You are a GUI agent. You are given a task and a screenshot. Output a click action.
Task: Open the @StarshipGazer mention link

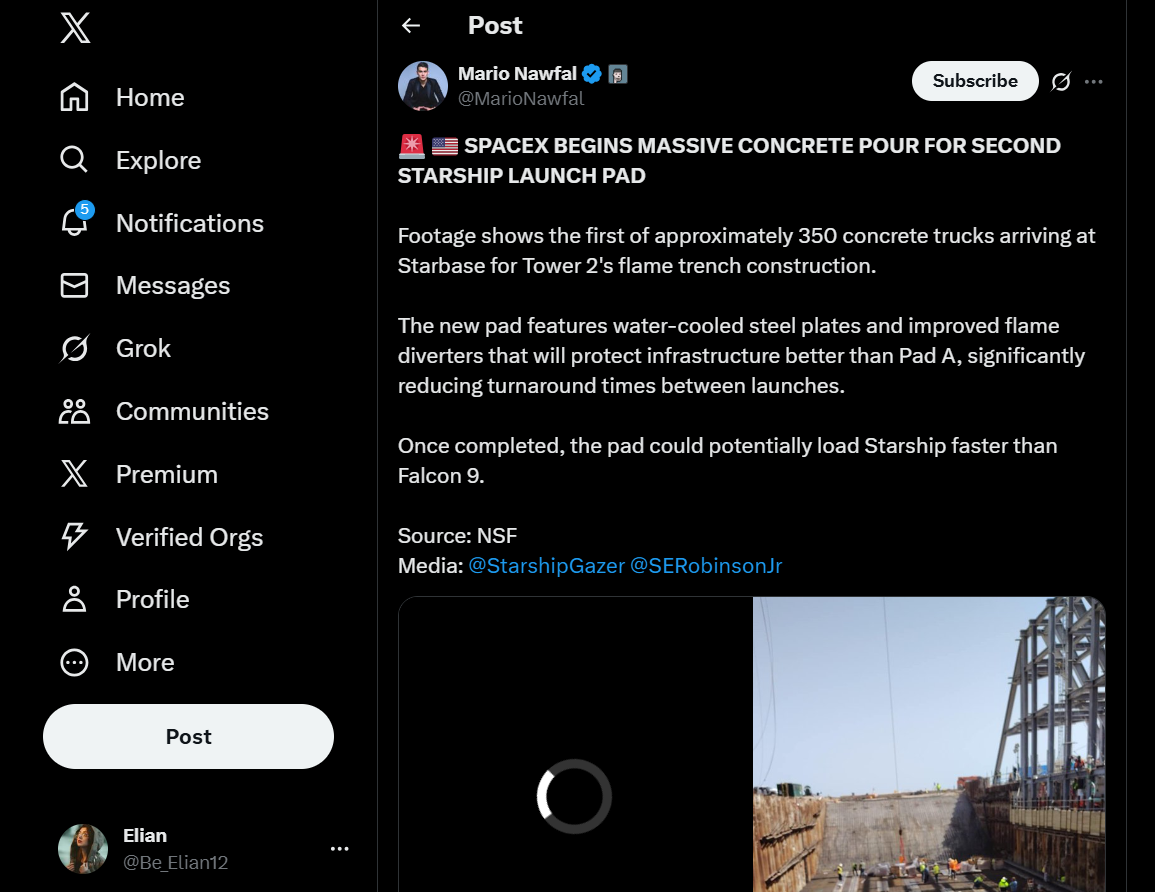(545, 566)
